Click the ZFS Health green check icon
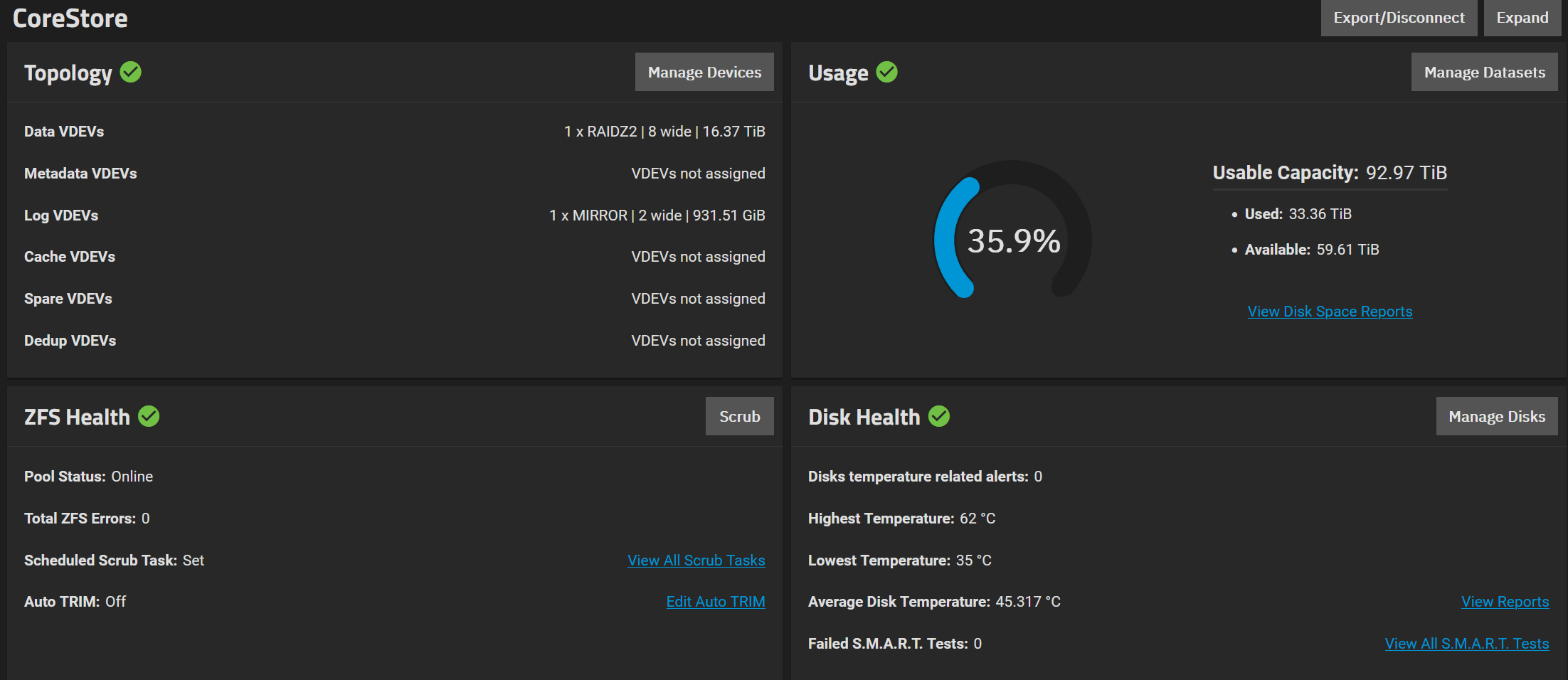 tap(149, 416)
